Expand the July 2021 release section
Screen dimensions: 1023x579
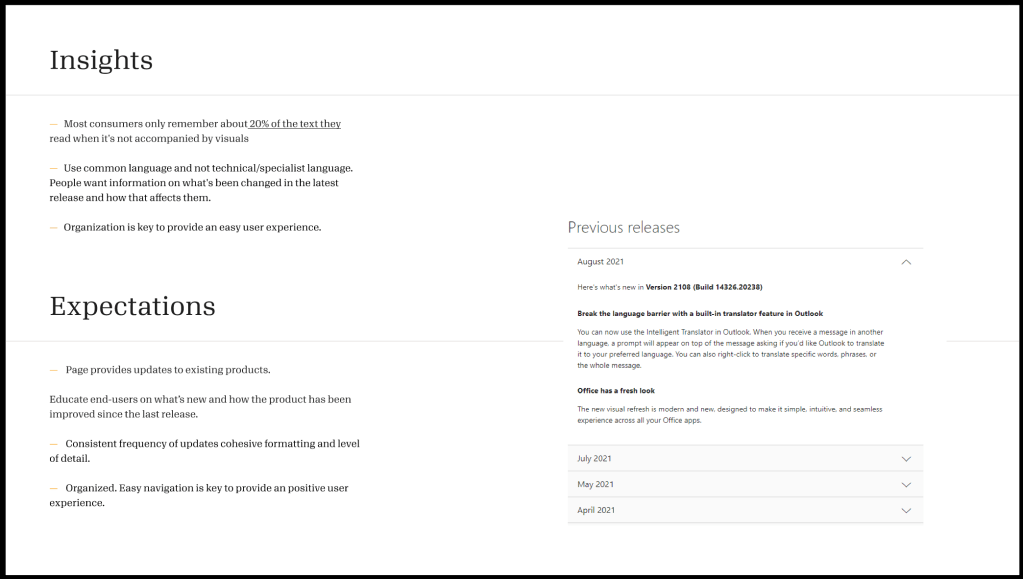click(595, 459)
